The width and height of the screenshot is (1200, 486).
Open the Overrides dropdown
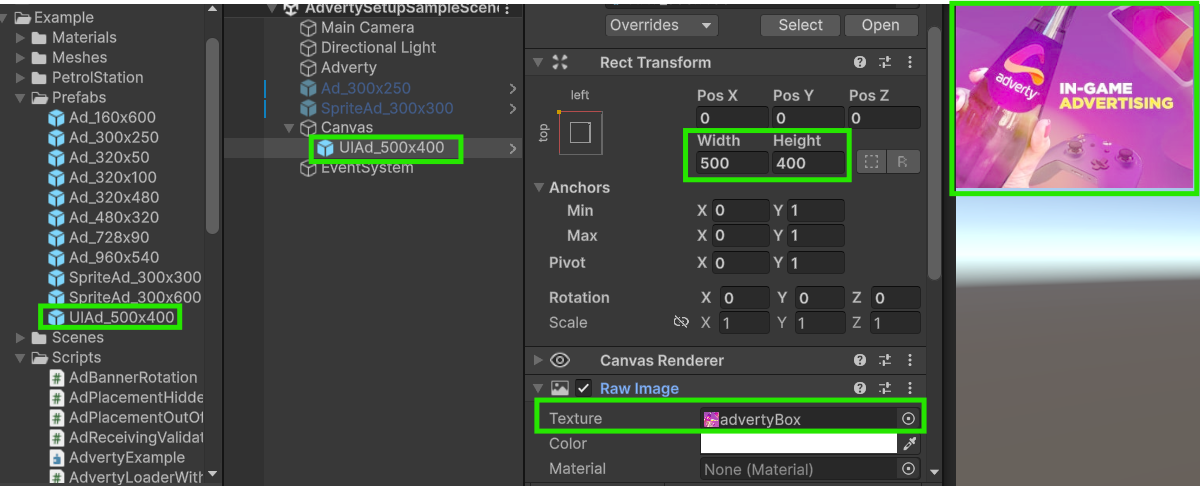[x=661, y=25]
